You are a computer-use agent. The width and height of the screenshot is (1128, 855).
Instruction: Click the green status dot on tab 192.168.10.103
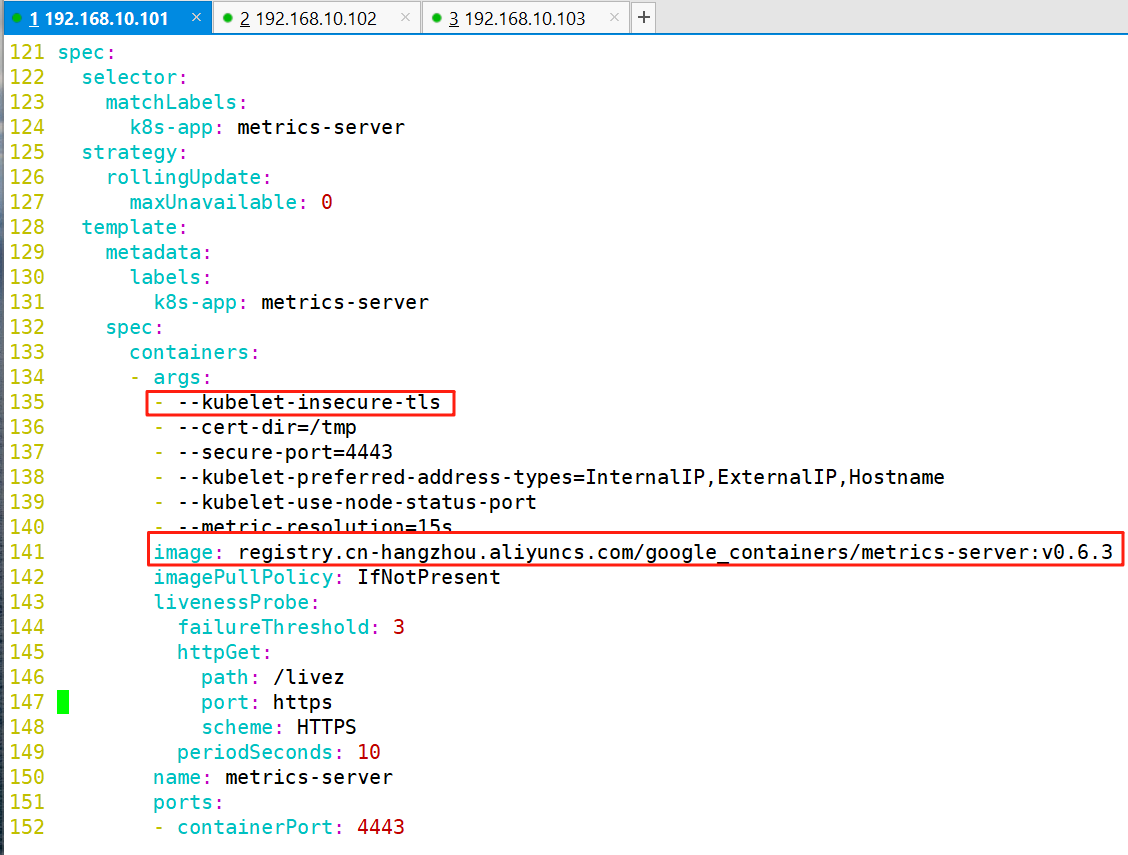pos(437,18)
